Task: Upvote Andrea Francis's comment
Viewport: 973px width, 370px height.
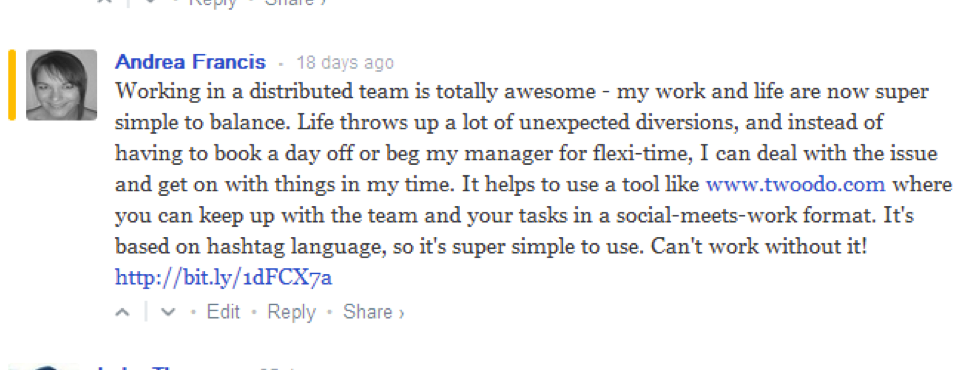Action: point(123,312)
